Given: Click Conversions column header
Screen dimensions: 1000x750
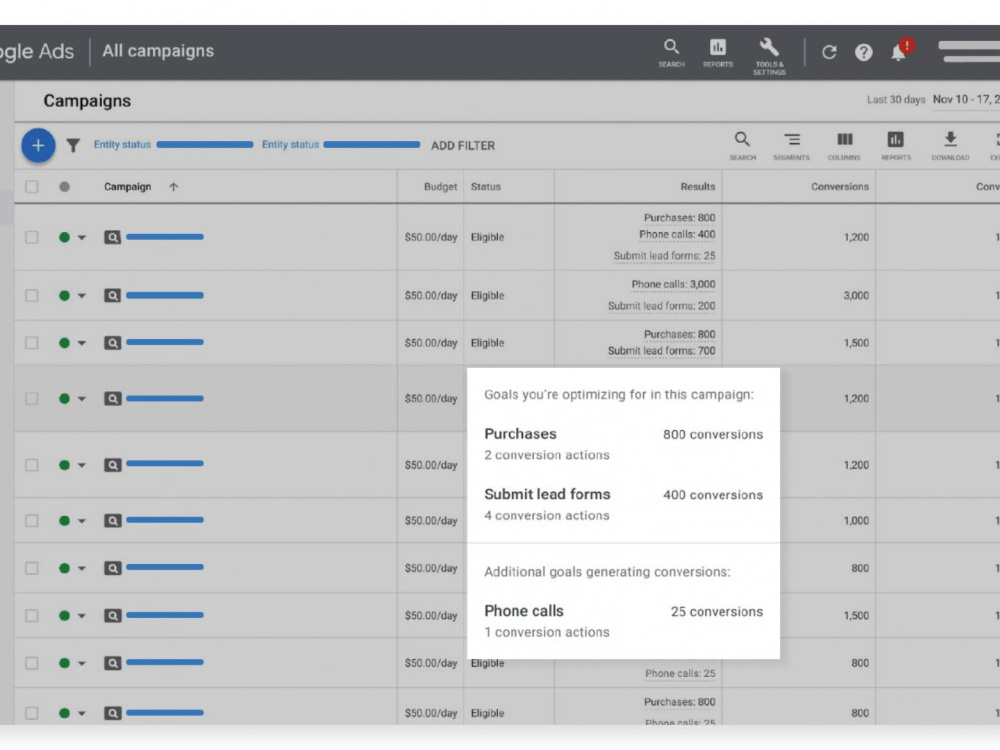Looking at the screenshot, I should (839, 187).
